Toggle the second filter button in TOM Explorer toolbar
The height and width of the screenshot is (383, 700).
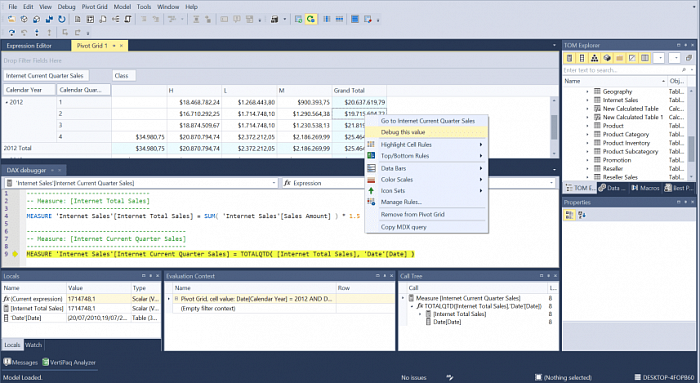click(x=582, y=58)
